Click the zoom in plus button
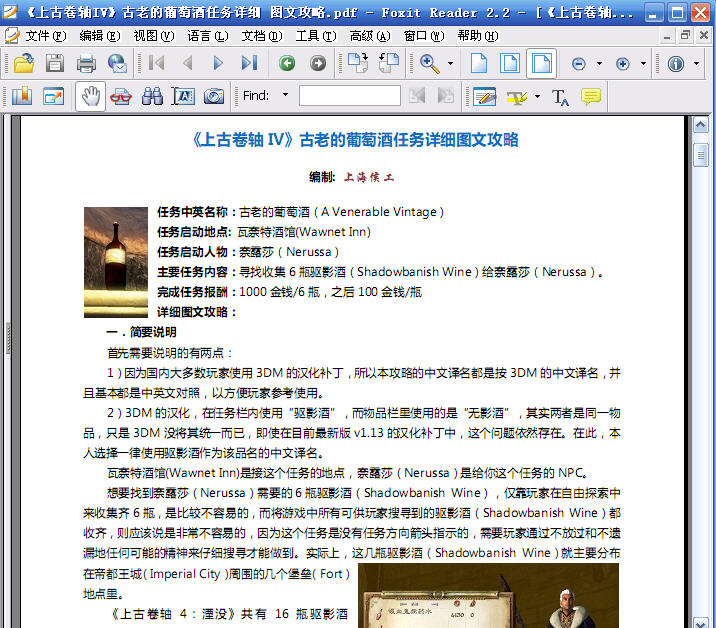This screenshot has width=716, height=628. tap(622, 63)
